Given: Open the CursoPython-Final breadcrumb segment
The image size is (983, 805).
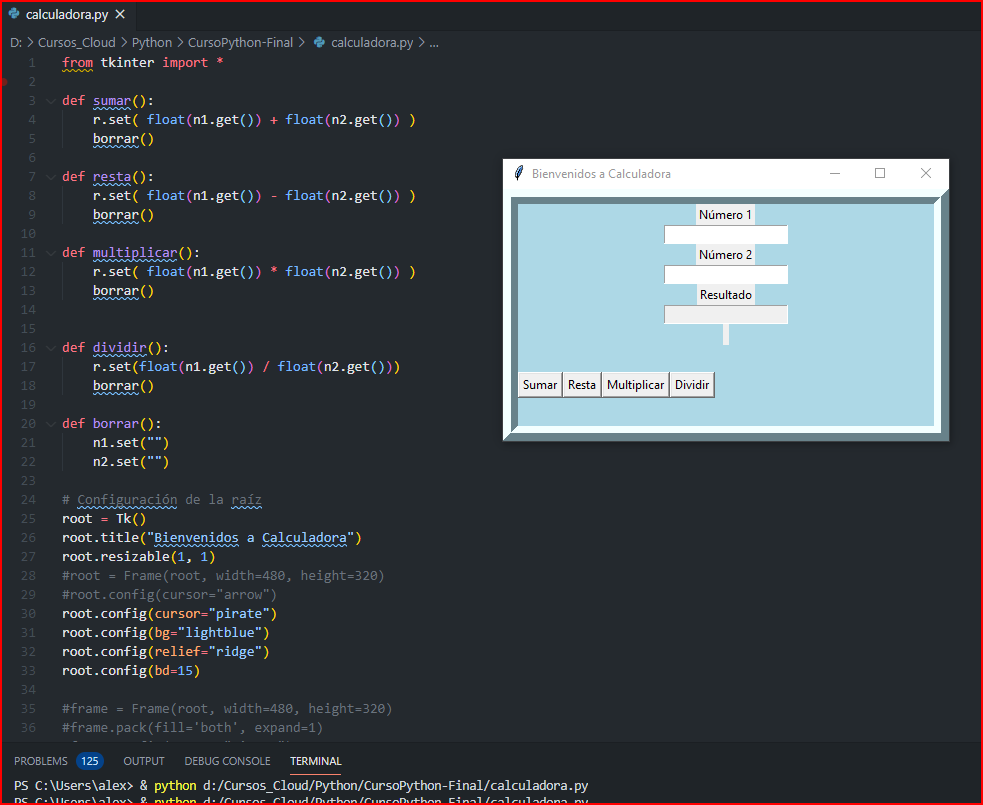Looking at the screenshot, I should click(240, 43).
